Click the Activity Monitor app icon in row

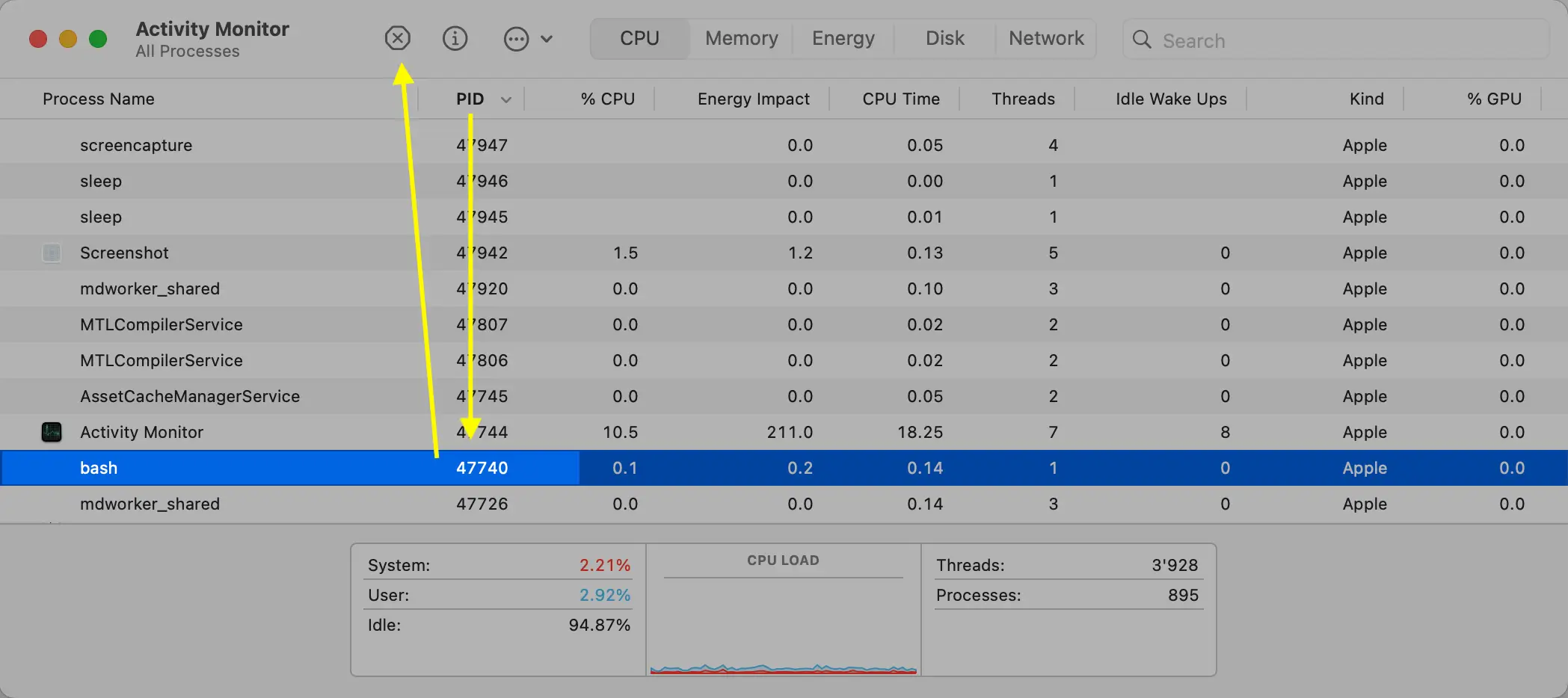coord(52,432)
